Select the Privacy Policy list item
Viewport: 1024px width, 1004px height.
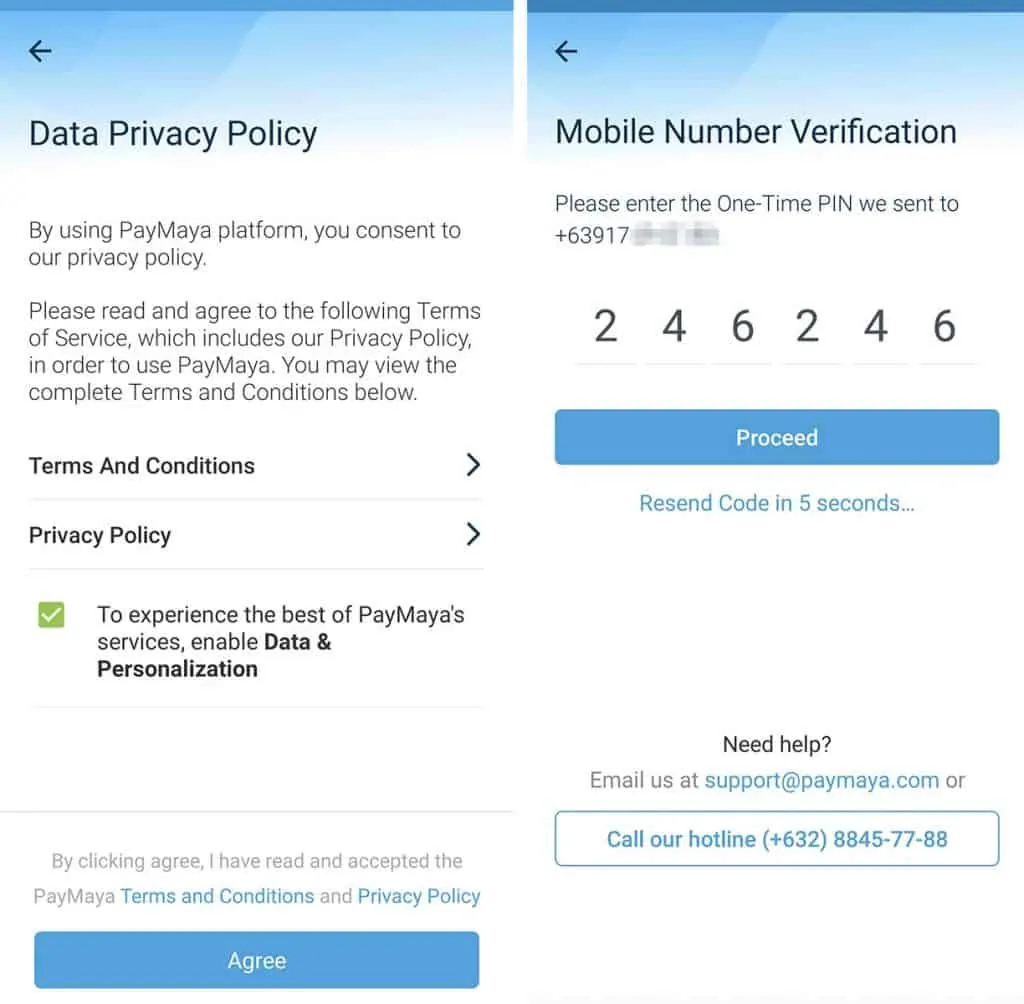[100, 535]
